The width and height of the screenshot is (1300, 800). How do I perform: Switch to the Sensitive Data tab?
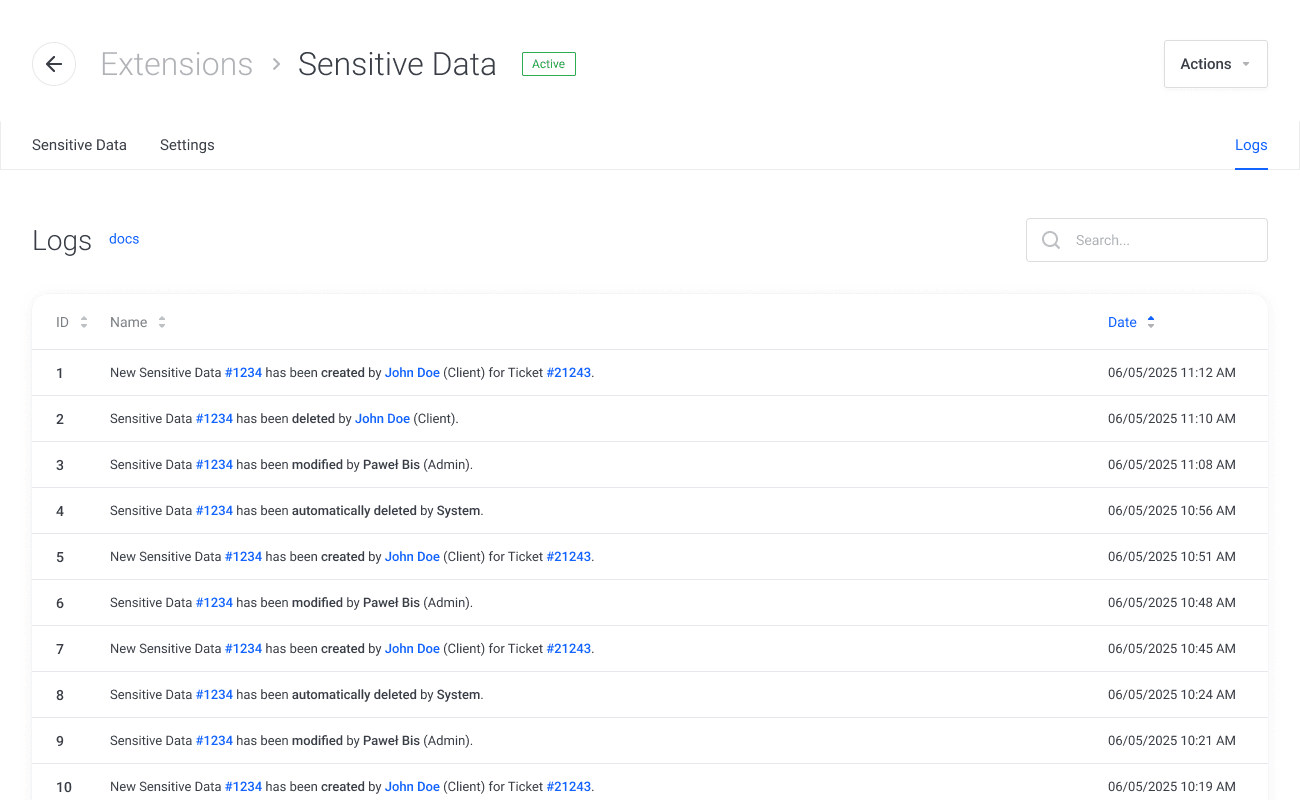[x=79, y=145]
